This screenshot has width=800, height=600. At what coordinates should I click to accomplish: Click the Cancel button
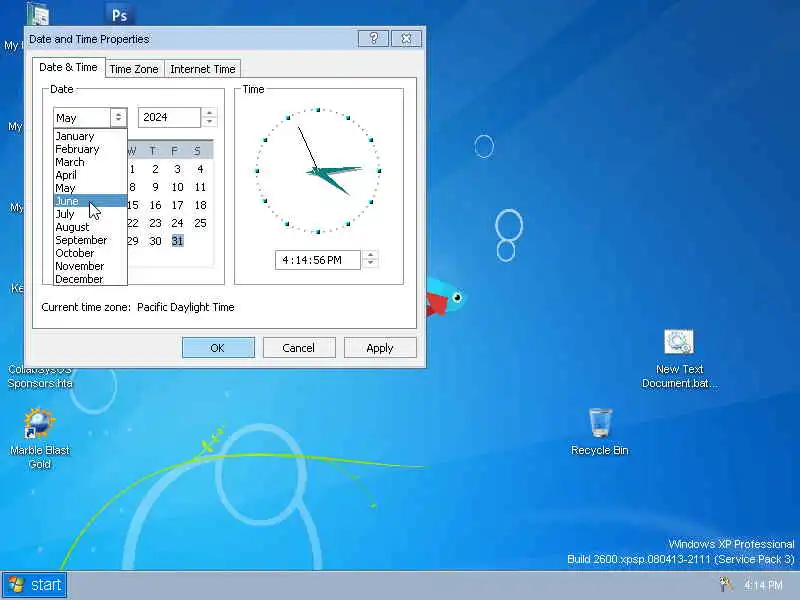pos(299,348)
